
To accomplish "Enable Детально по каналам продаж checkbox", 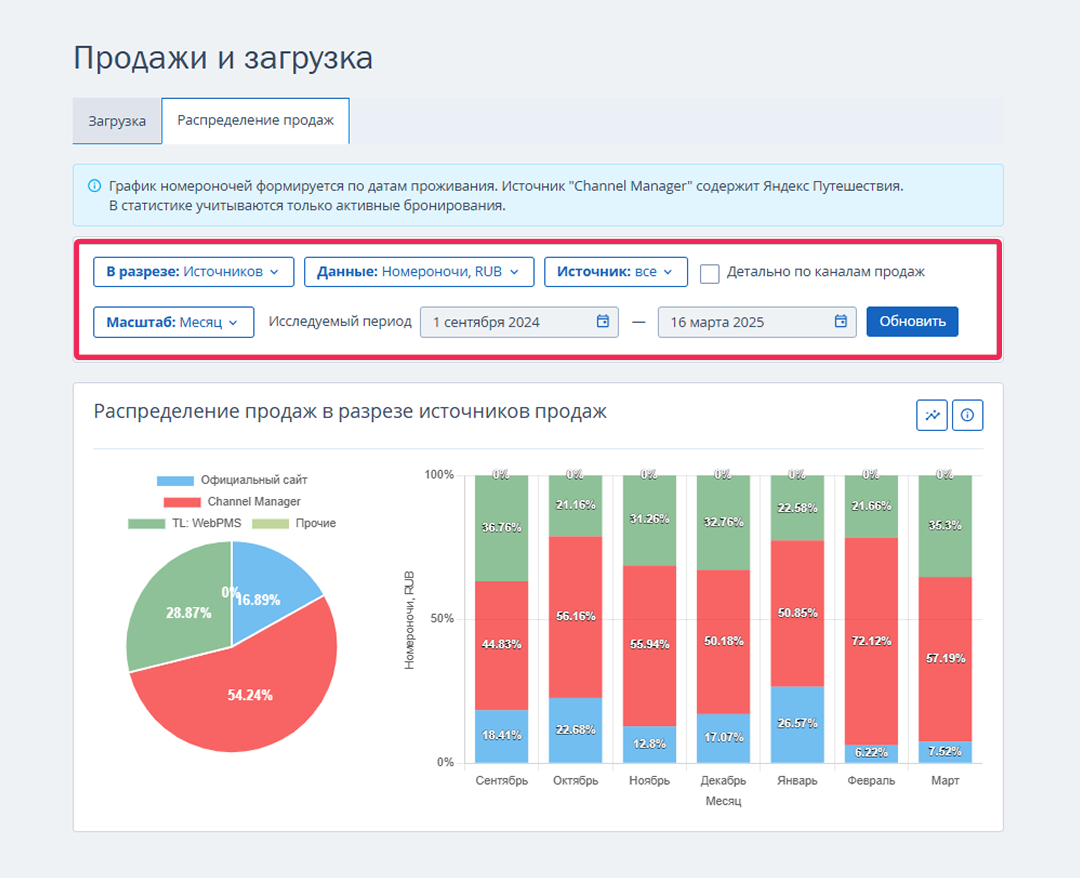I will pyautogui.click(x=709, y=273).
